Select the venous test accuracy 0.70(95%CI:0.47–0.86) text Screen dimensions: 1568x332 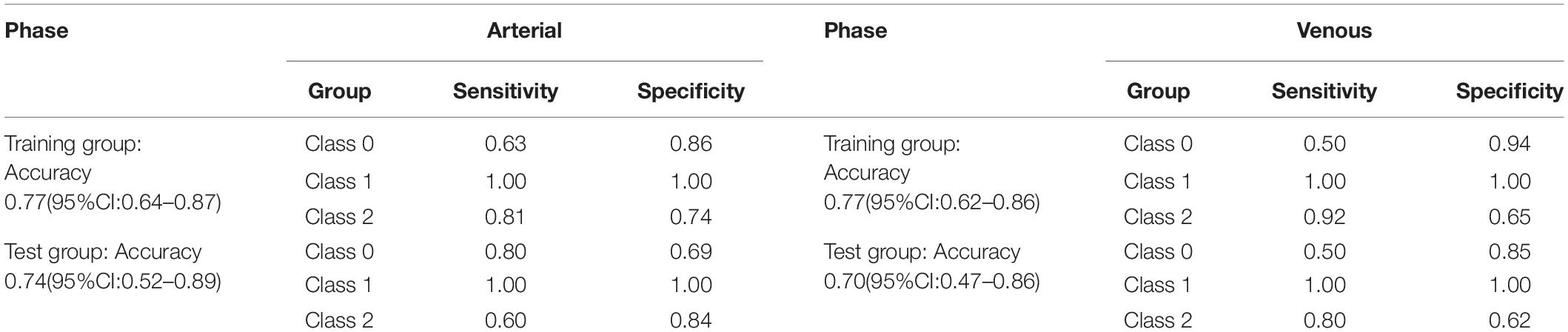[x=932, y=282]
